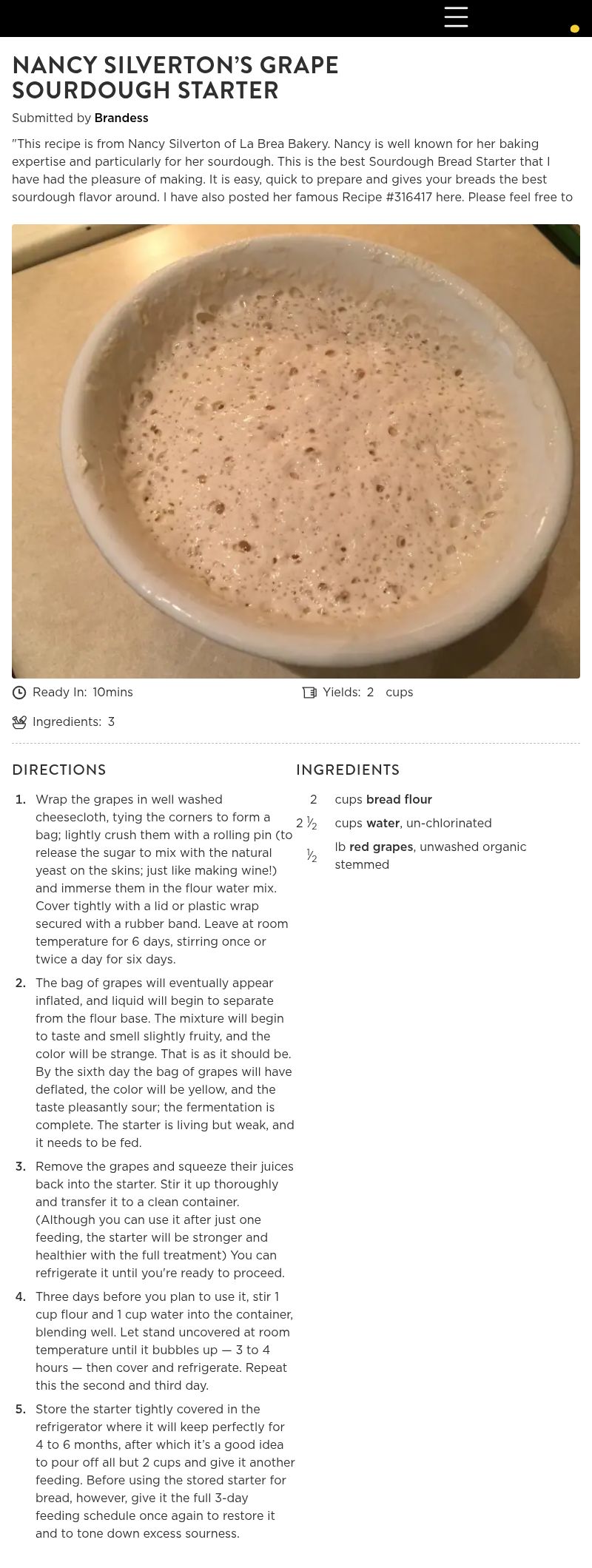The height and width of the screenshot is (1568, 592).
Task: Click the recipe title heading
Action: click(x=175, y=78)
